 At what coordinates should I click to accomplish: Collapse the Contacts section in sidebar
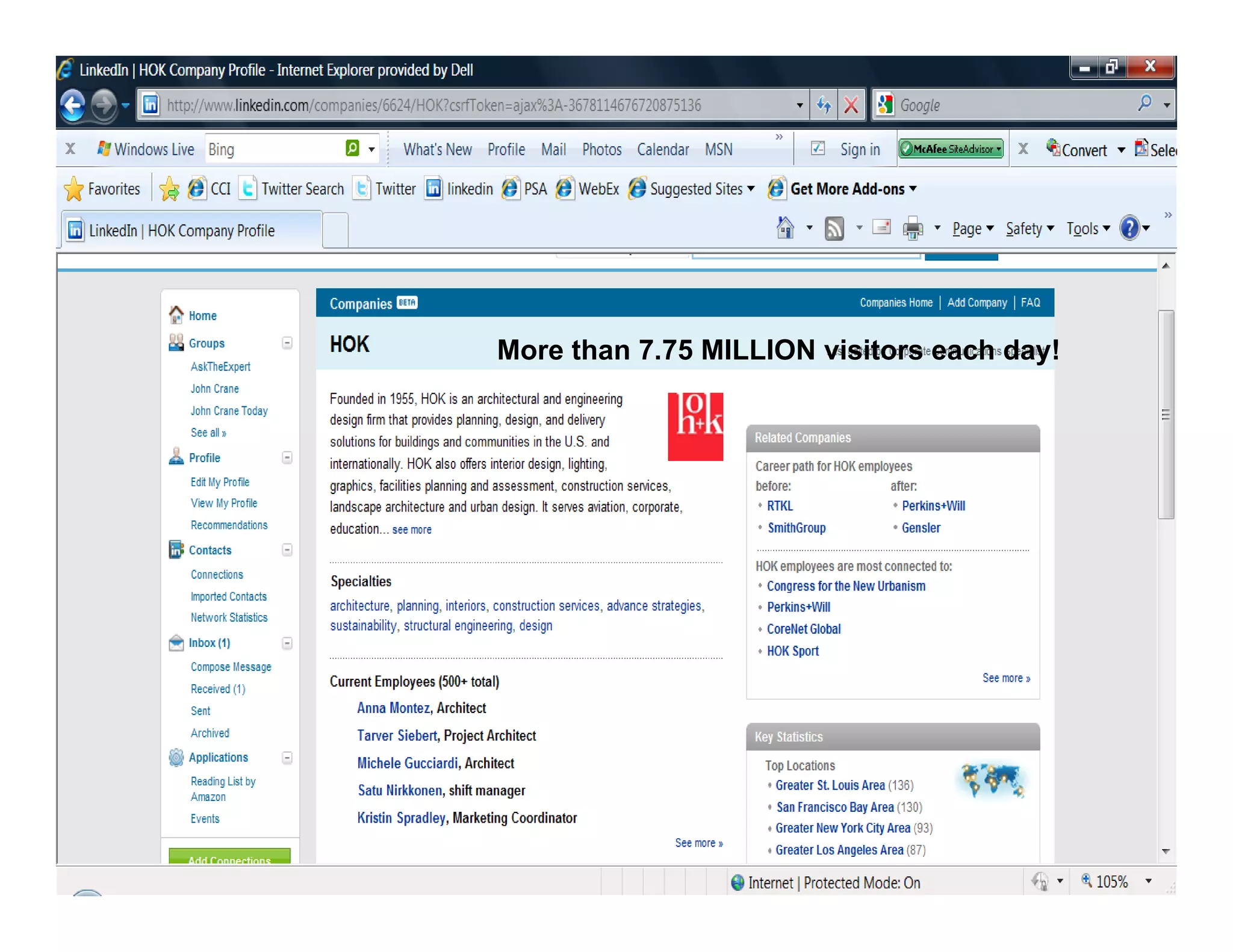click(x=287, y=550)
